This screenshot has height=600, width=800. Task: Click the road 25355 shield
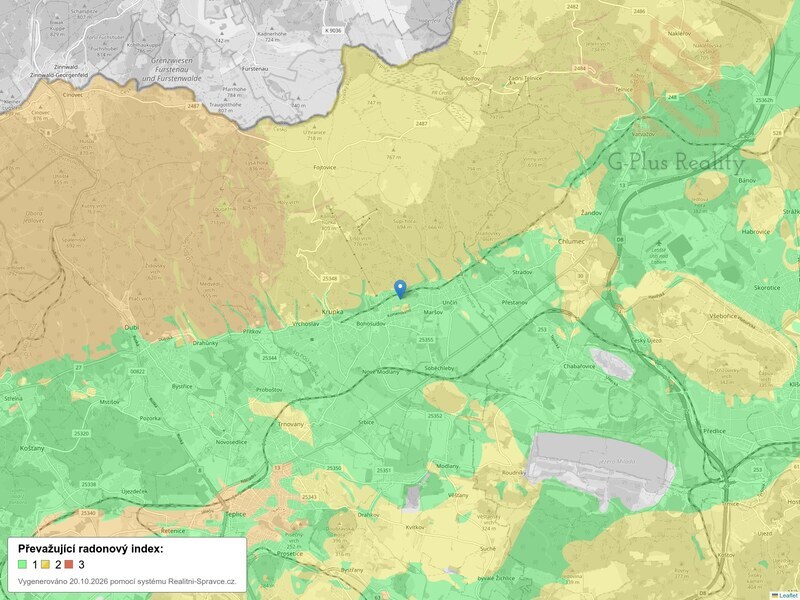click(426, 339)
